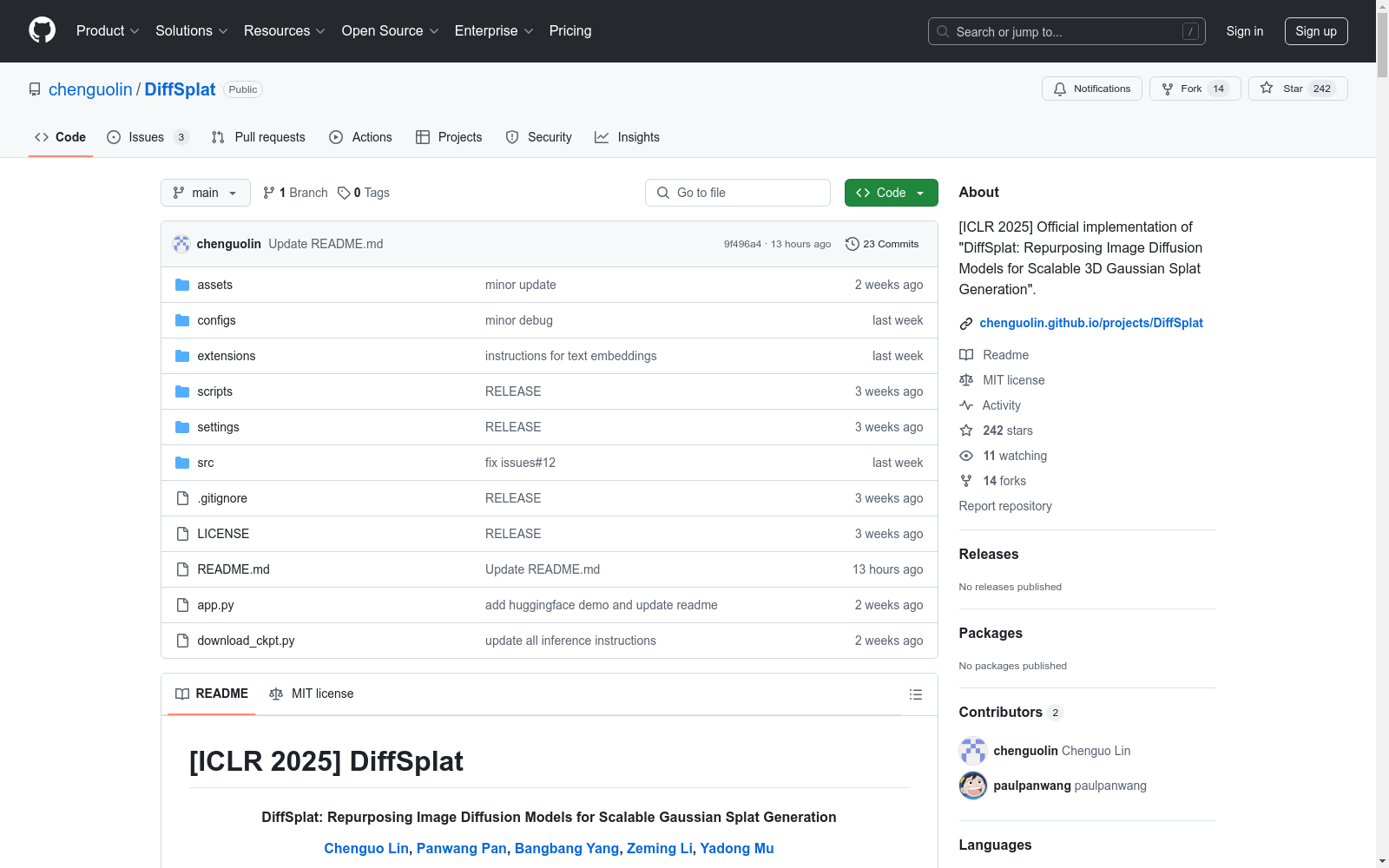Click the fork icon beside 14 forks
The width and height of the screenshot is (1389, 868).
(966, 481)
